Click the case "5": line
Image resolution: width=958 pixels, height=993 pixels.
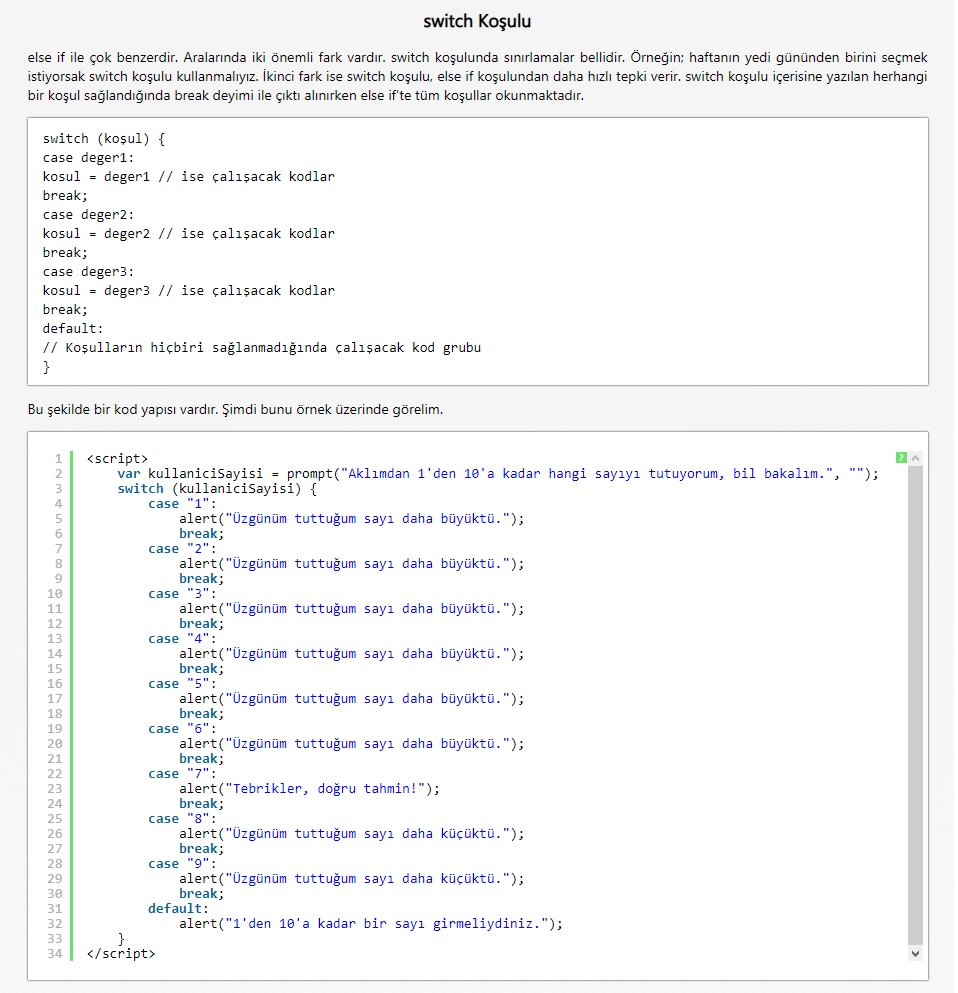pyautogui.click(x=182, y=684)
